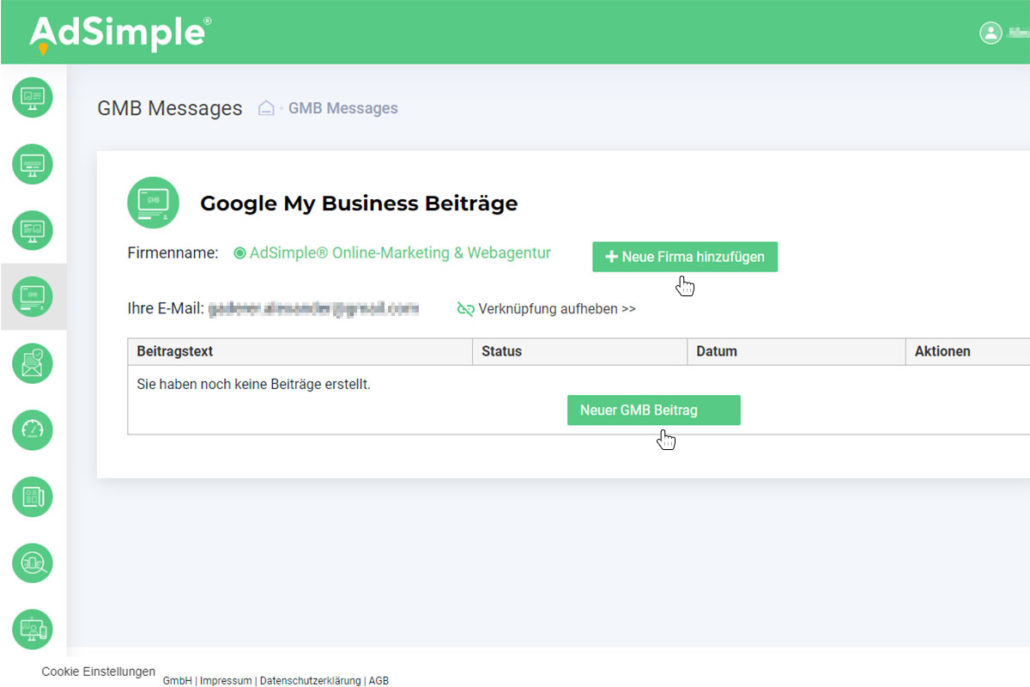
Task: Click the home icon in the breadcrumb
Action: (266, 108)
